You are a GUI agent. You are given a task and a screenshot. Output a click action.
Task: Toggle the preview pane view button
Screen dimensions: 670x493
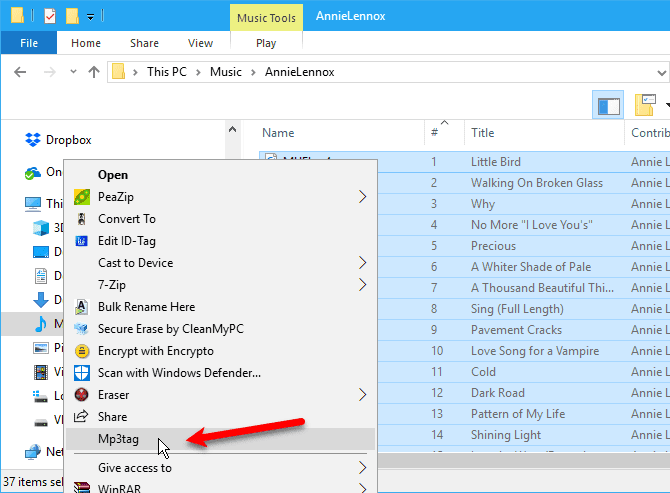click(x=608, y=105)
